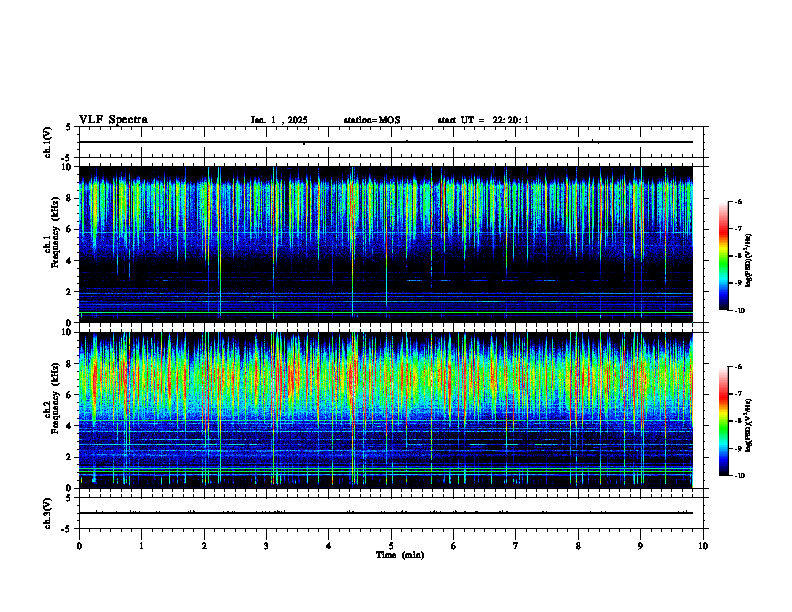
Task: Click the time axis tick label "5"
Action: (391, 546)
